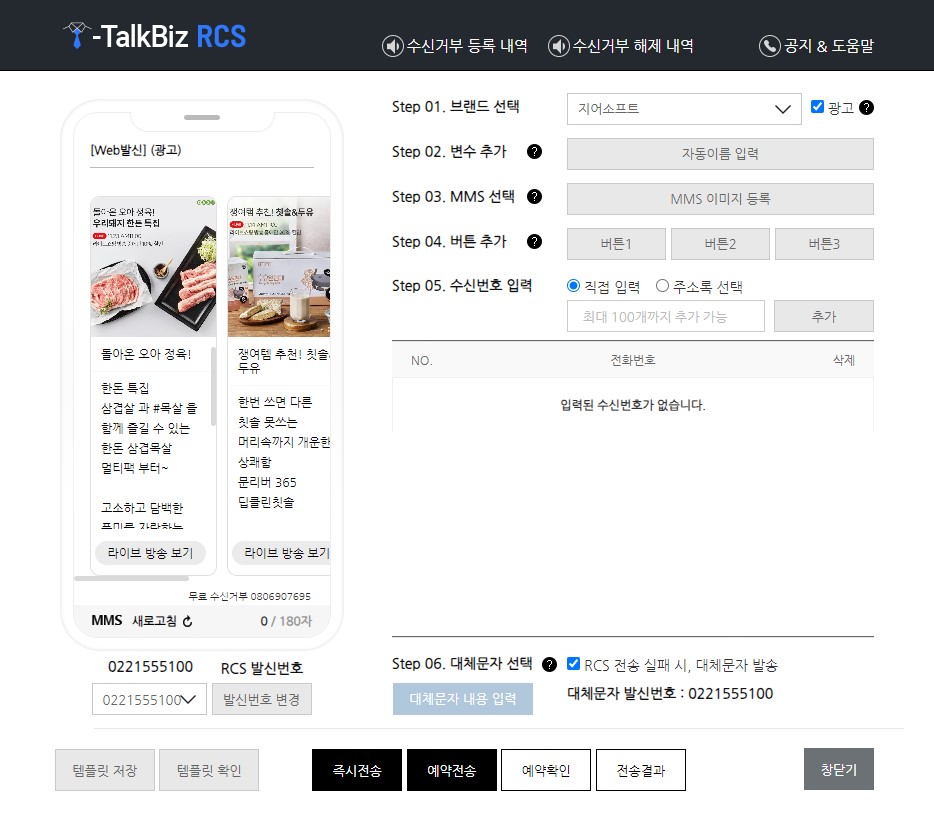Image resolution: width=934 pixels, height=818 pixels.
Task: Click the T-TalkBiz RCS logo
Action: point(155,36)
